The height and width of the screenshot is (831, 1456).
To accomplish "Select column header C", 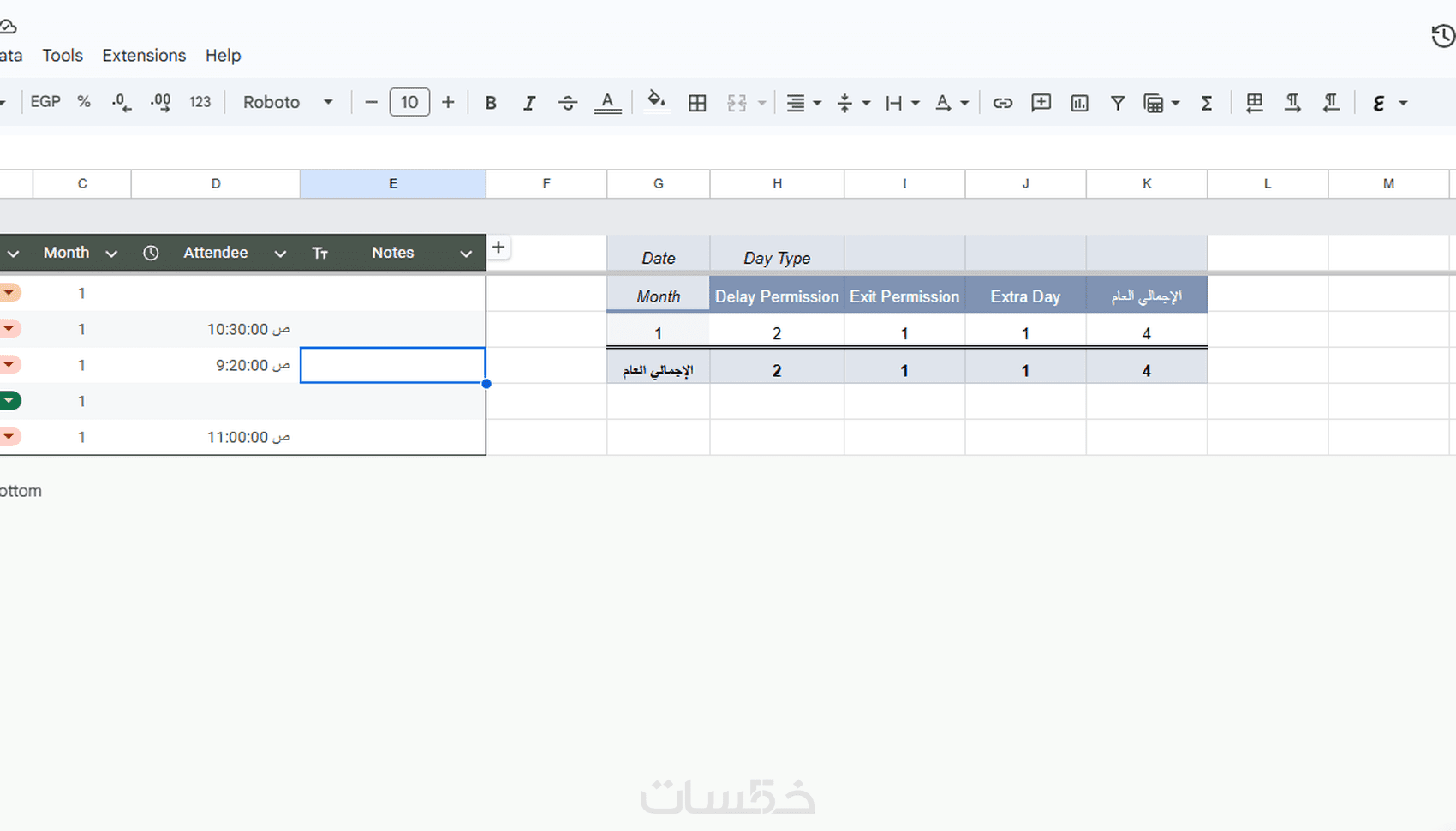I will point(82,183).
